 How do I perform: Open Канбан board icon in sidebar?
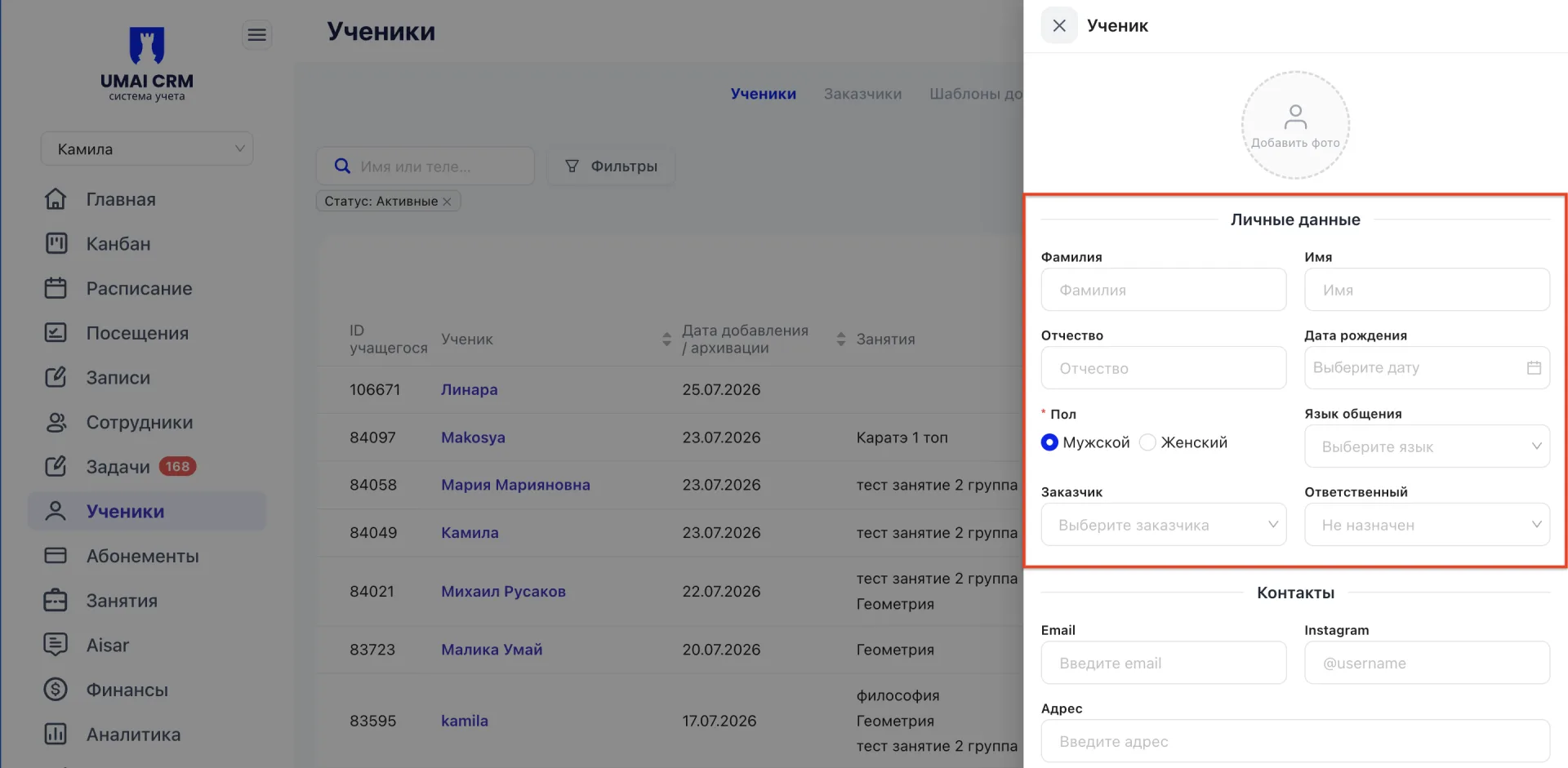coord(56,243)
